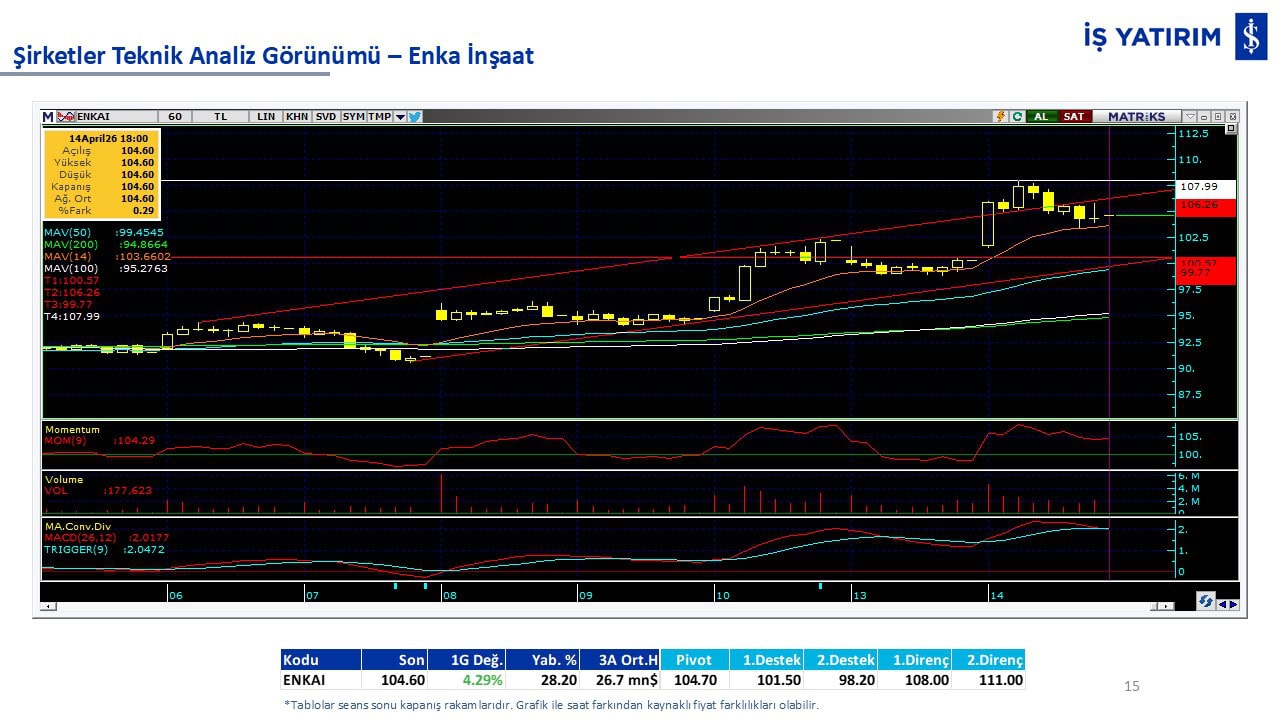Open the chart type icon beside ENKAI
1280x720 pixels.
[66, 116]
